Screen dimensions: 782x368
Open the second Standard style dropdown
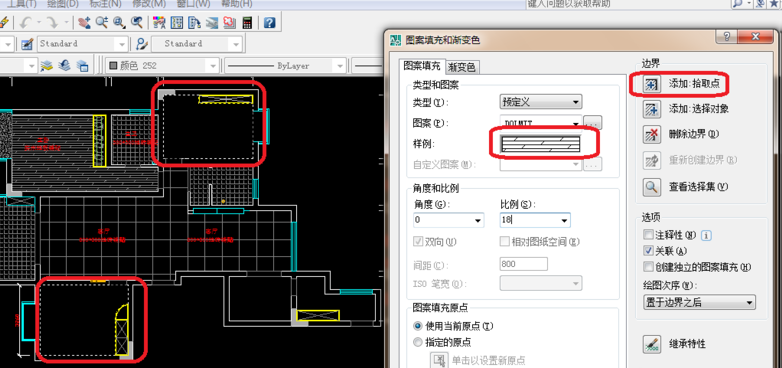tap(197, 44)
